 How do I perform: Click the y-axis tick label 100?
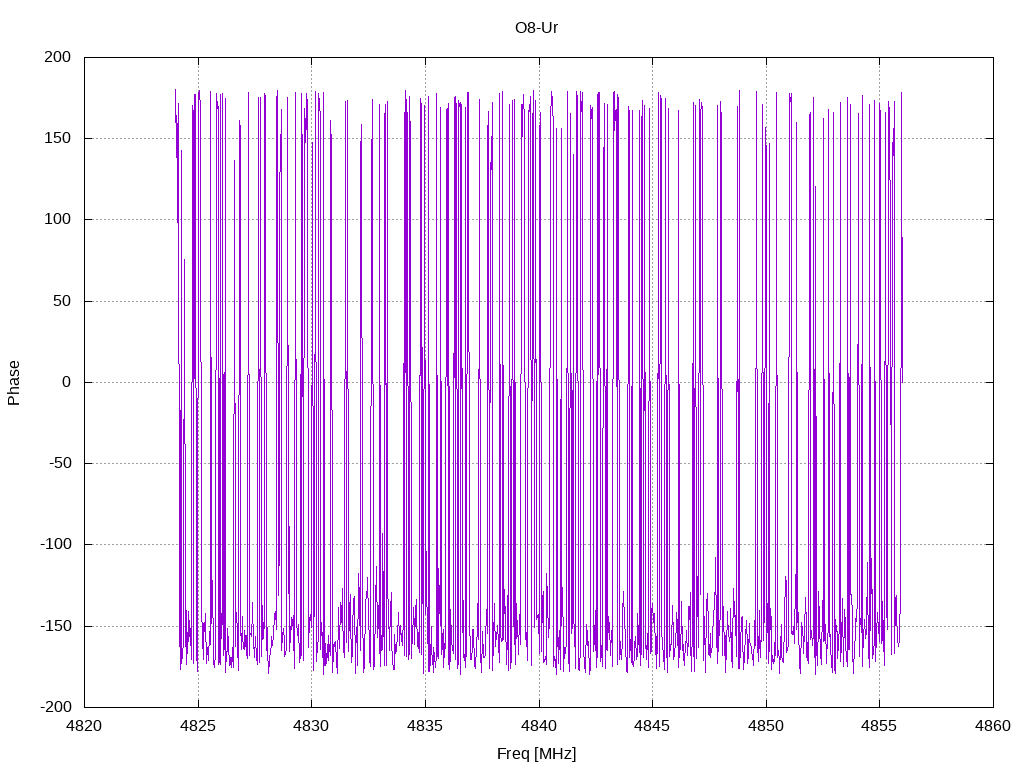(57, 219)
